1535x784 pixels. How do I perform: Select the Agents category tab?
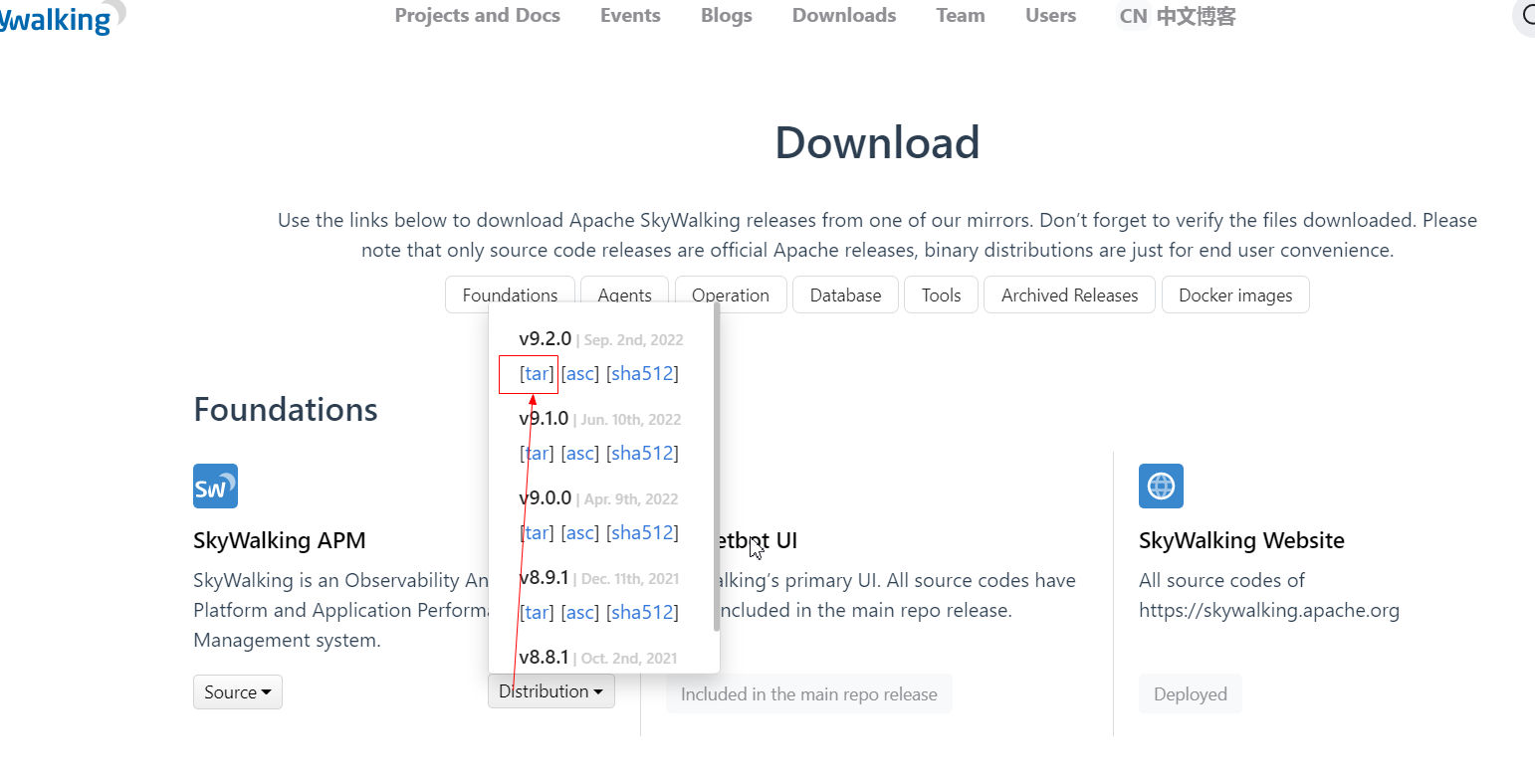pos(624,294)
